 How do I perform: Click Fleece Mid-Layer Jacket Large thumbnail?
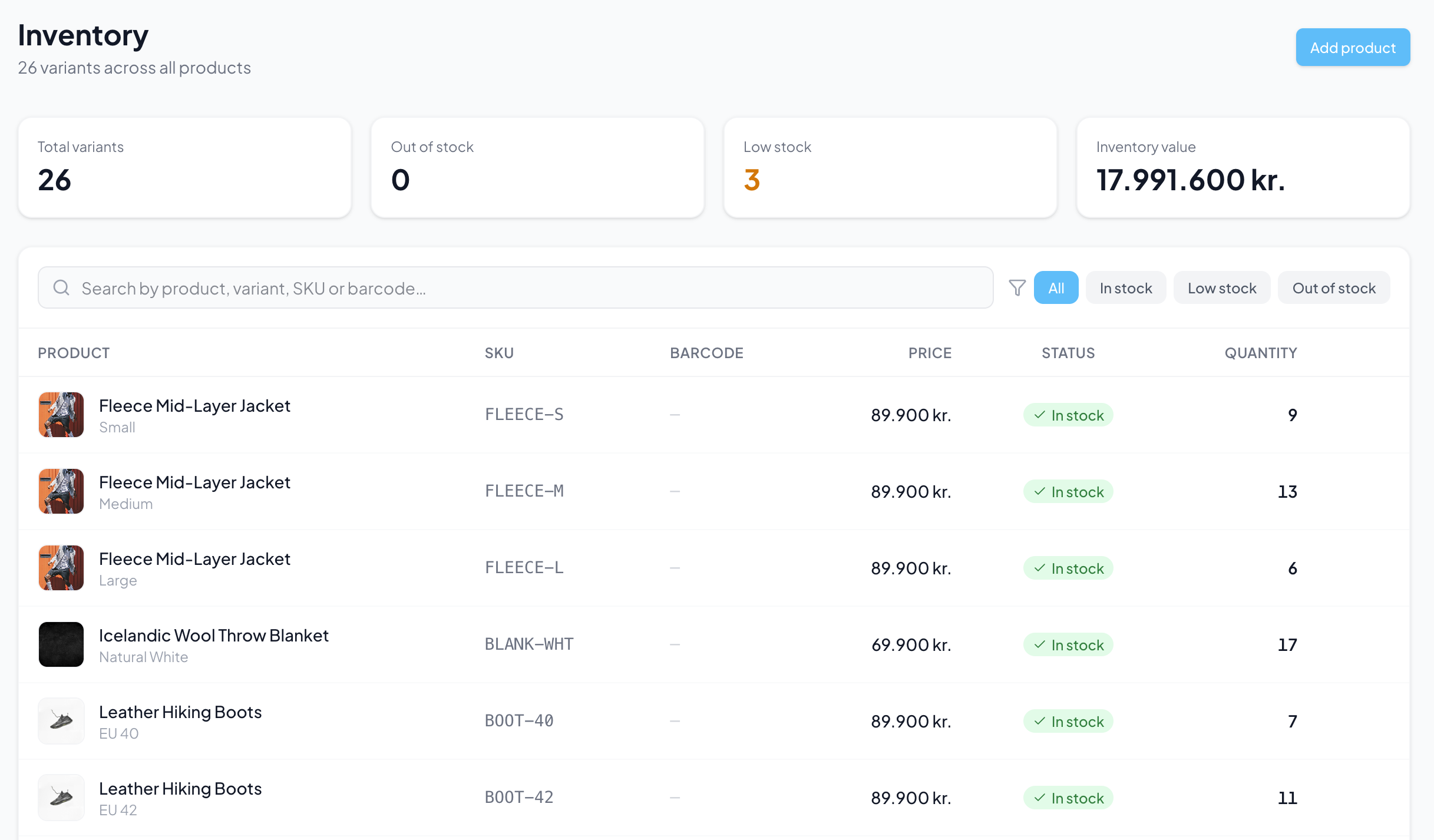coord(61,568)
